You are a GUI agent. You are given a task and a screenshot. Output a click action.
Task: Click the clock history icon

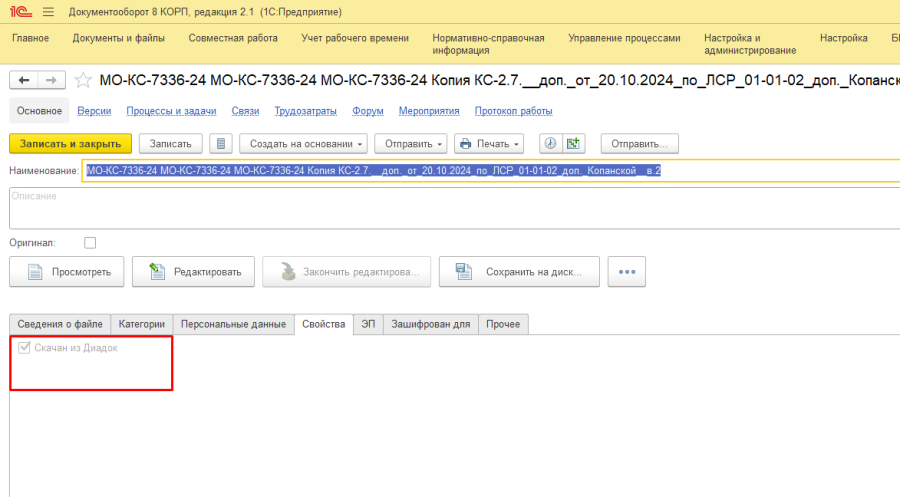(550, 144)
